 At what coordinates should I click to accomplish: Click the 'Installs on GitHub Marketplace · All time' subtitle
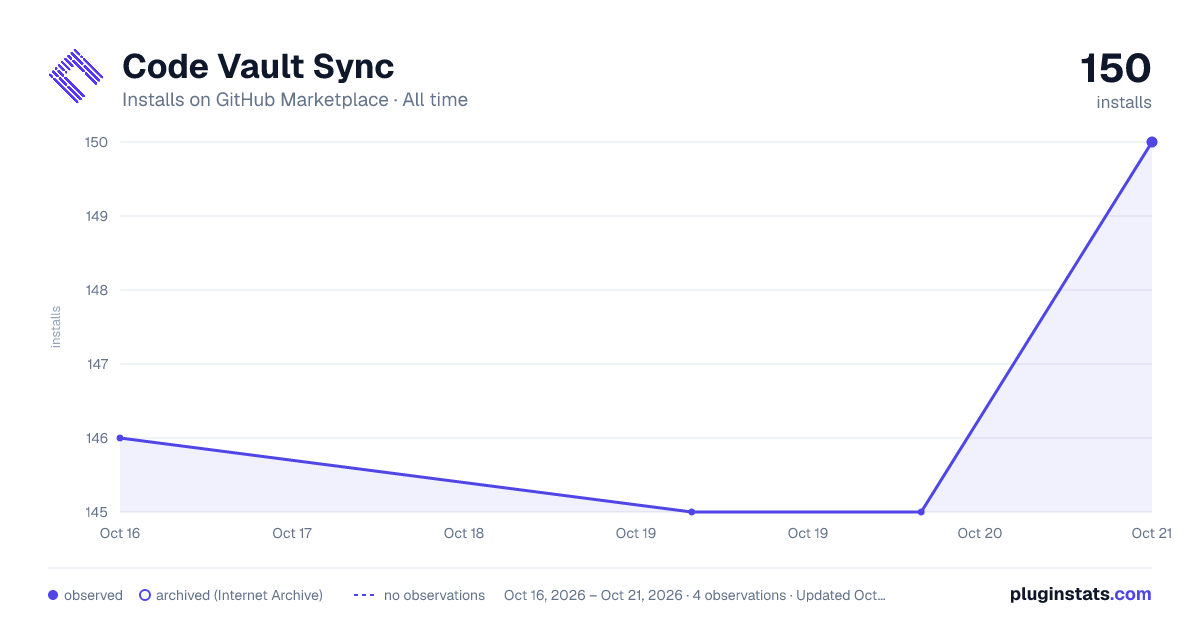[x=295, y=100]
